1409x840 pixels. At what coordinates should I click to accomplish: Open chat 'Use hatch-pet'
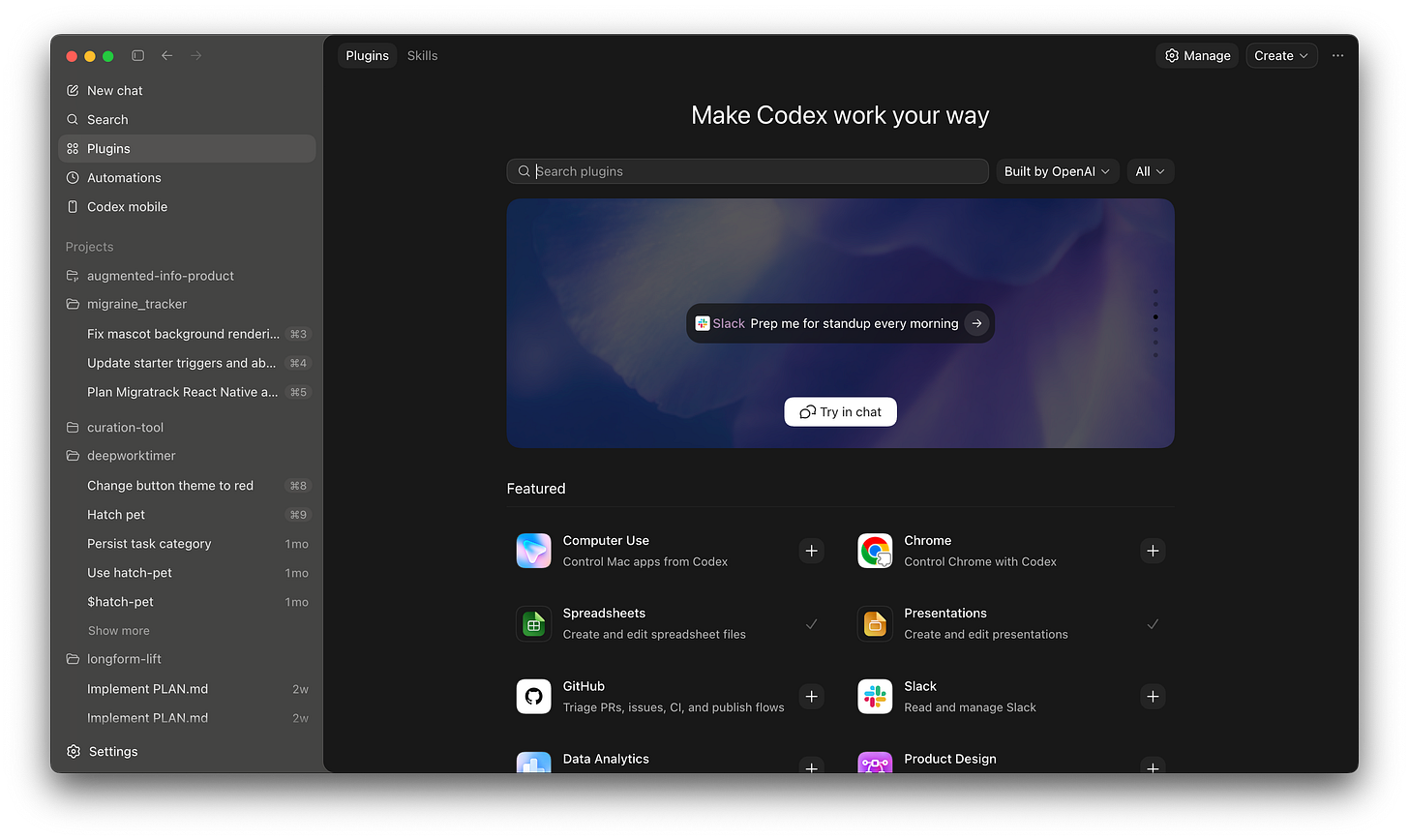pos(188,573)
